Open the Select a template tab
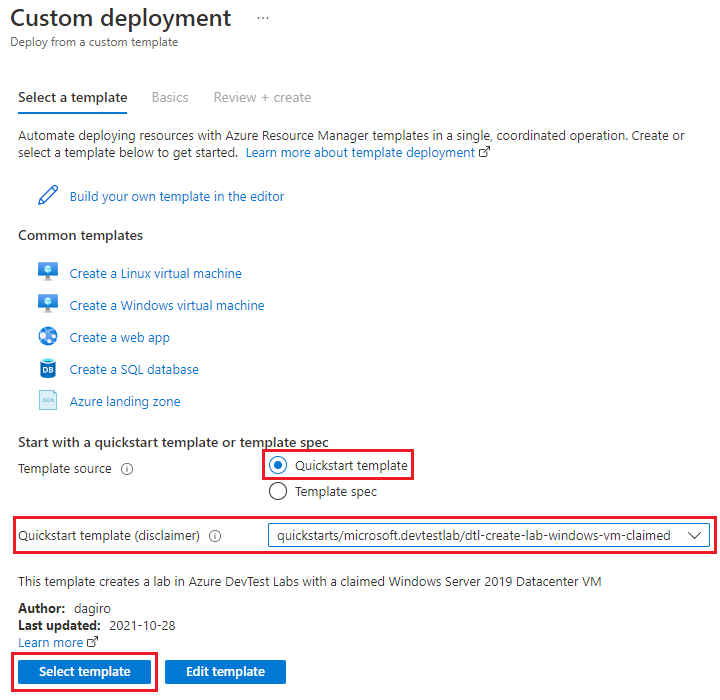This screenshot has height=700, width=720. click(x=73, y=97)
